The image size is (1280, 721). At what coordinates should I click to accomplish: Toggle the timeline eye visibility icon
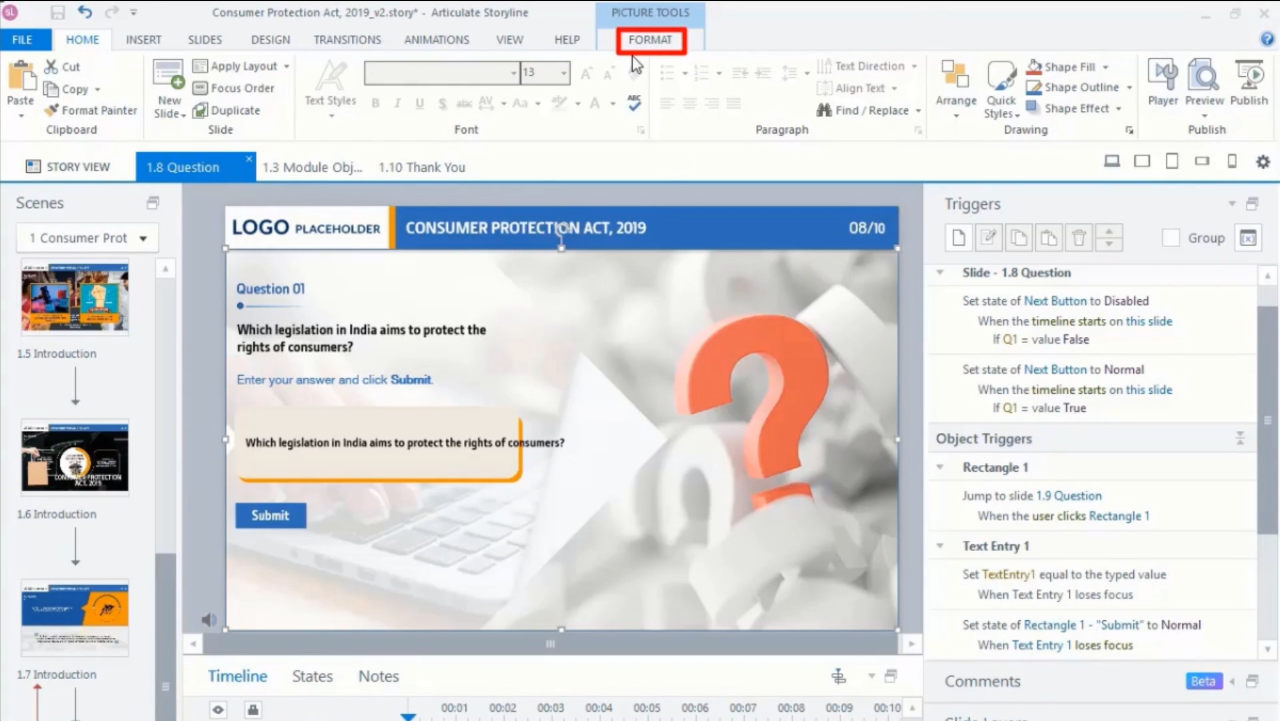click(x=218, y=709)
